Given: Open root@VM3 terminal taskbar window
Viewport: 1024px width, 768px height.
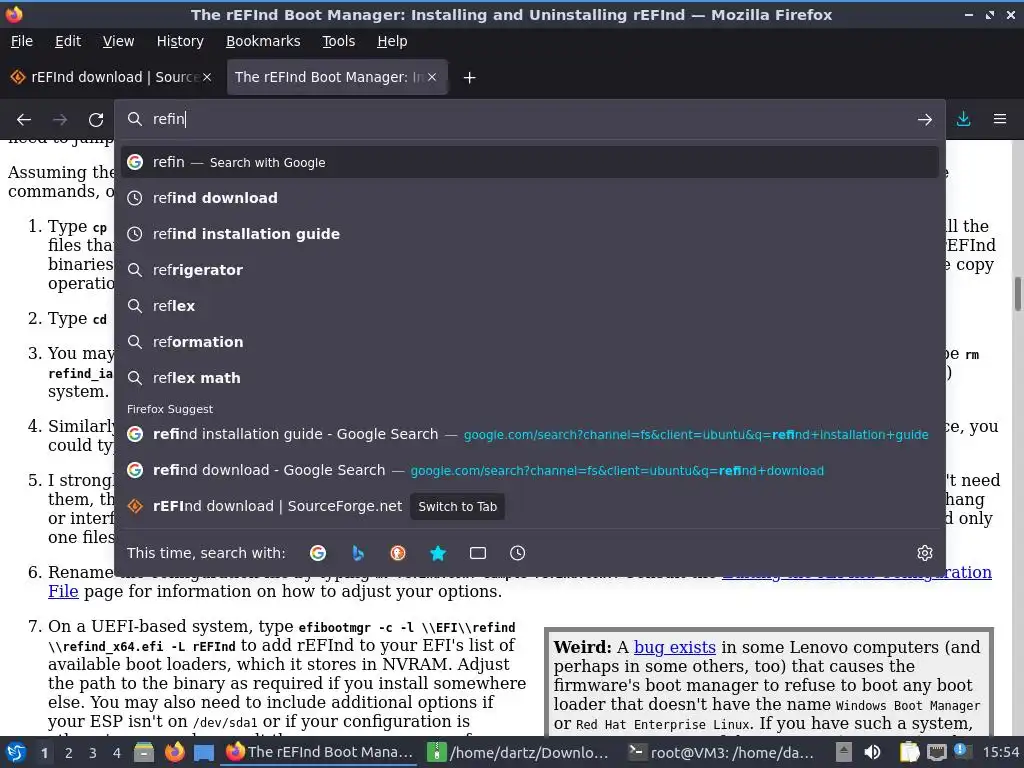Looking at the screenshot, I should [721, 752].
